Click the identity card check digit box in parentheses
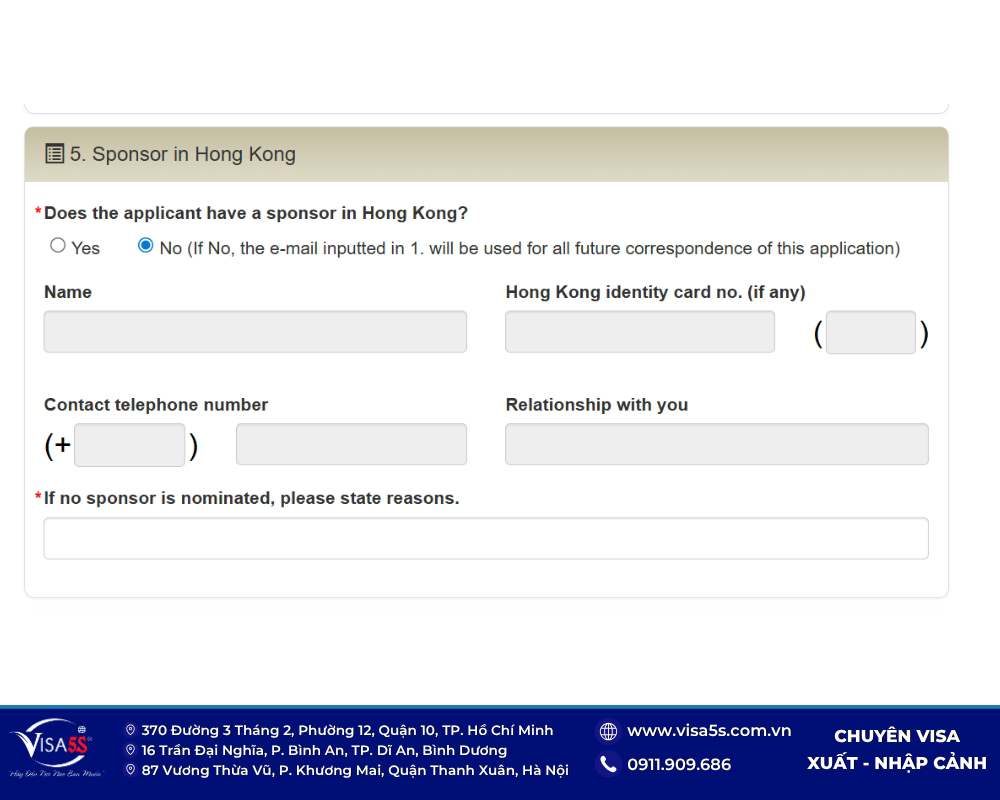Image resolution: width=1000 pixels, height=800 pixels. point(870,333)
